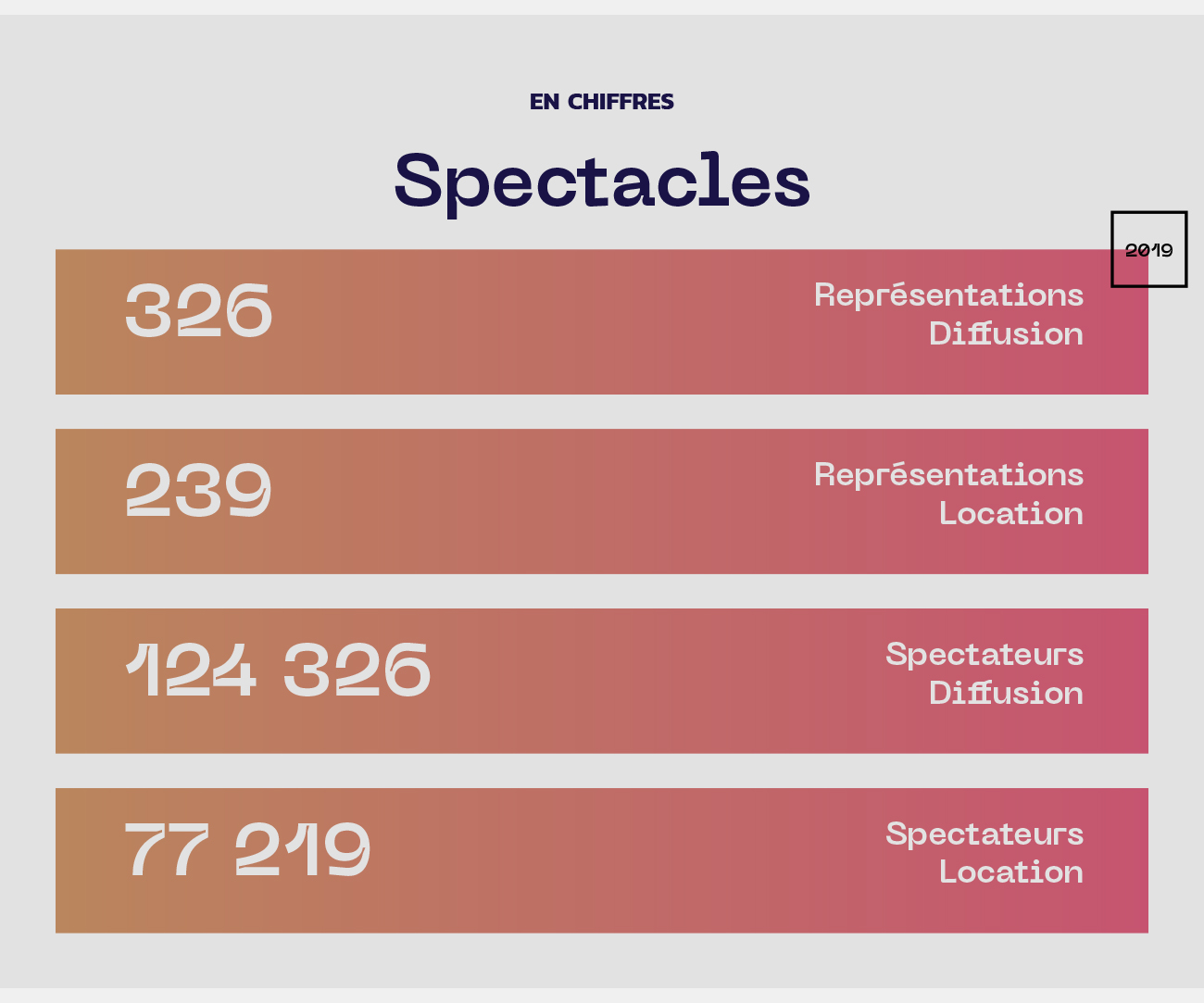Click the word Diffusion under Représentations
The width and height of the screenshot is (1204, 1003).
pos(1006,333)
